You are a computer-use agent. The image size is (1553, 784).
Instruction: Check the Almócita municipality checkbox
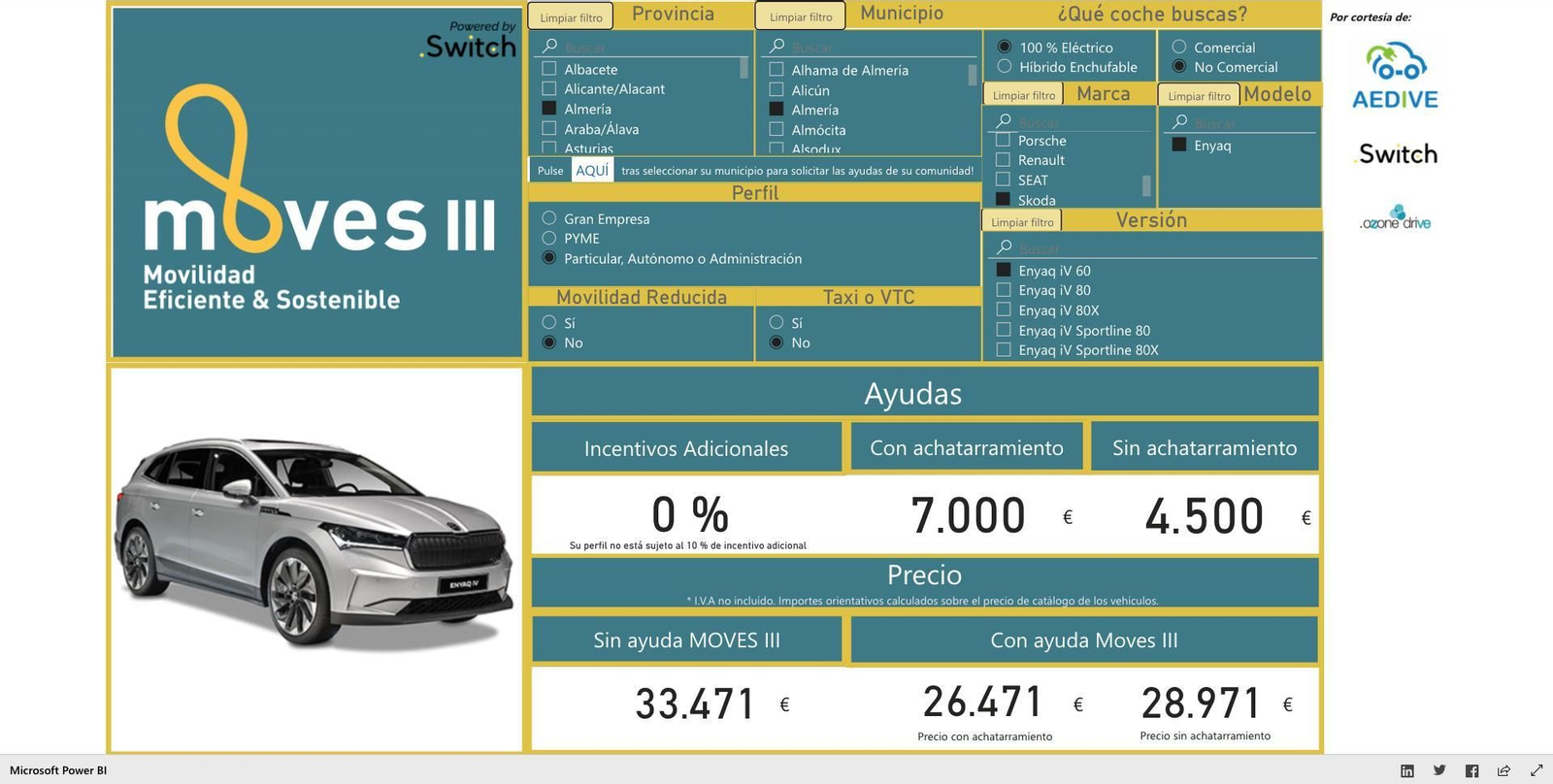click(x=776, y=129)
